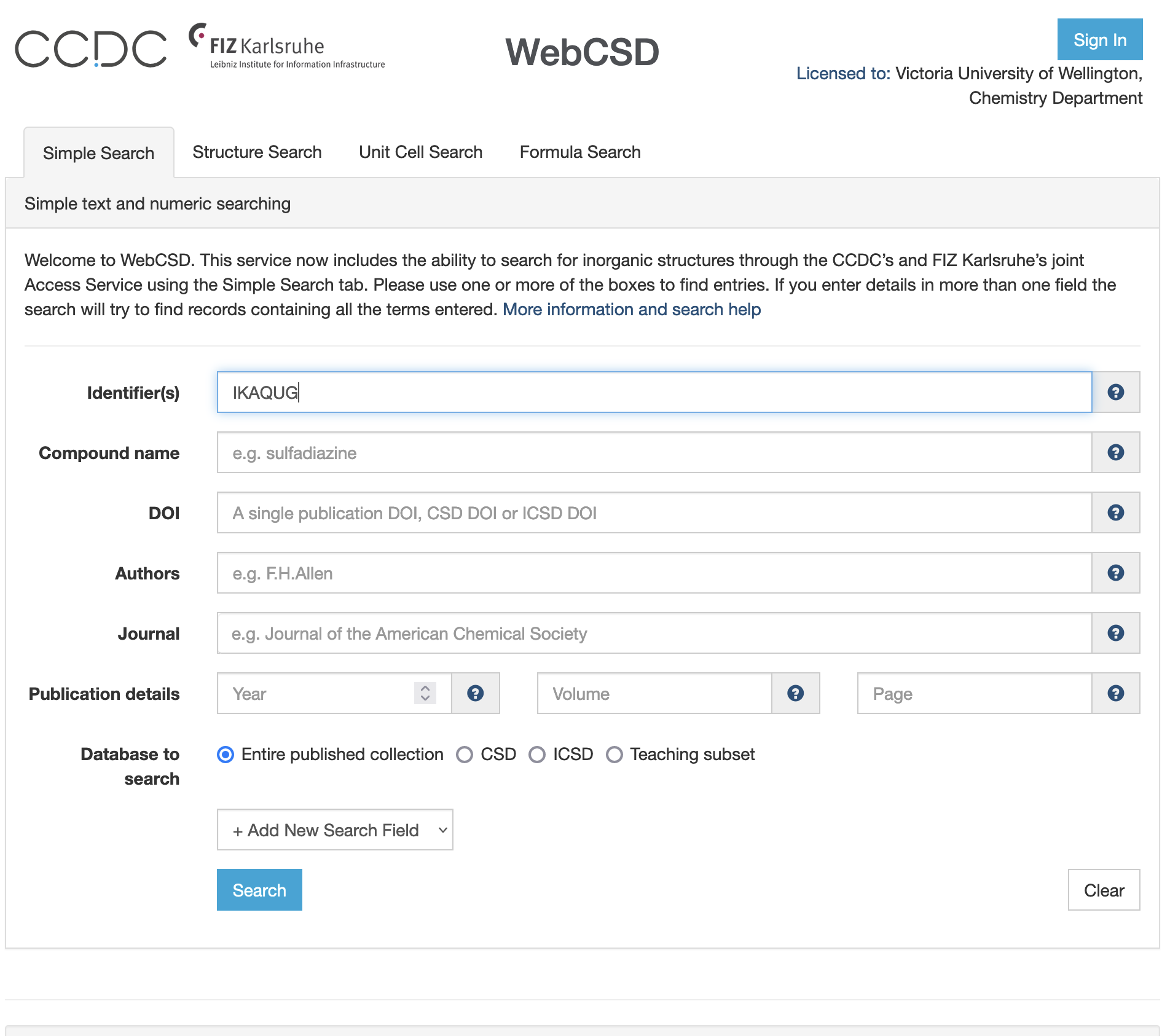1170x1036 pixels.
Task: Choose the ICSD radio option
Action: coord(537,755)
